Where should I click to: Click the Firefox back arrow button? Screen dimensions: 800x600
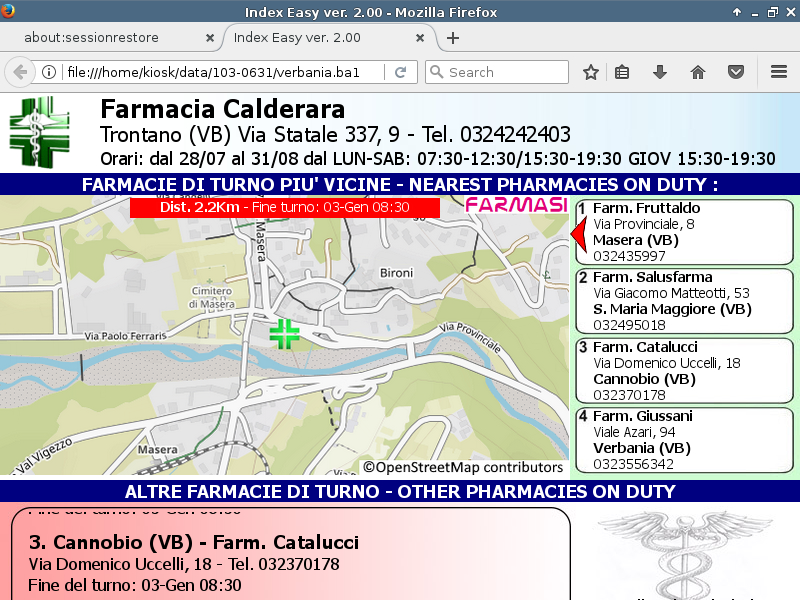click(x=20, y=72)
